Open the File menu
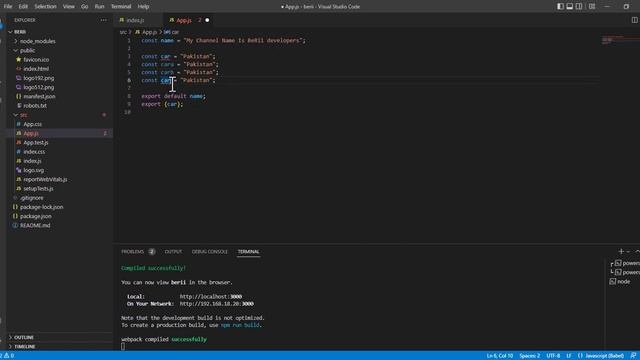Viewport: 640px width, 360px height. (x=8, y=7)
